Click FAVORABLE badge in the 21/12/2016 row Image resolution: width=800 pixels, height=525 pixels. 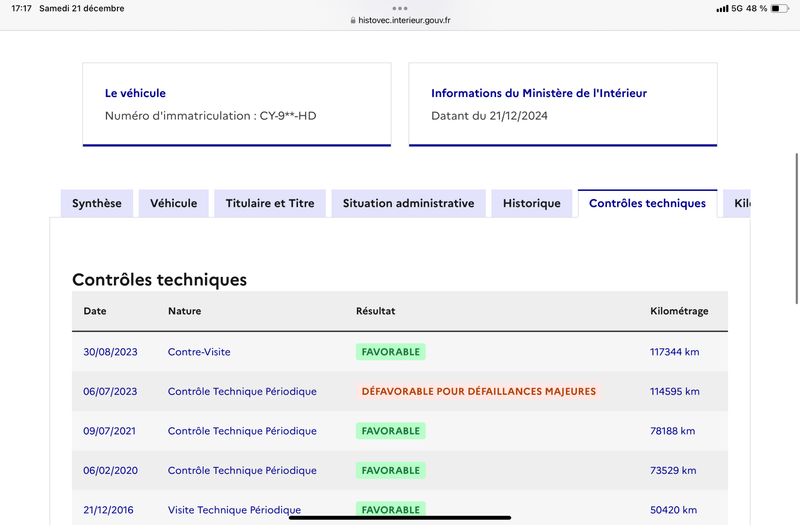coord(391,509)
